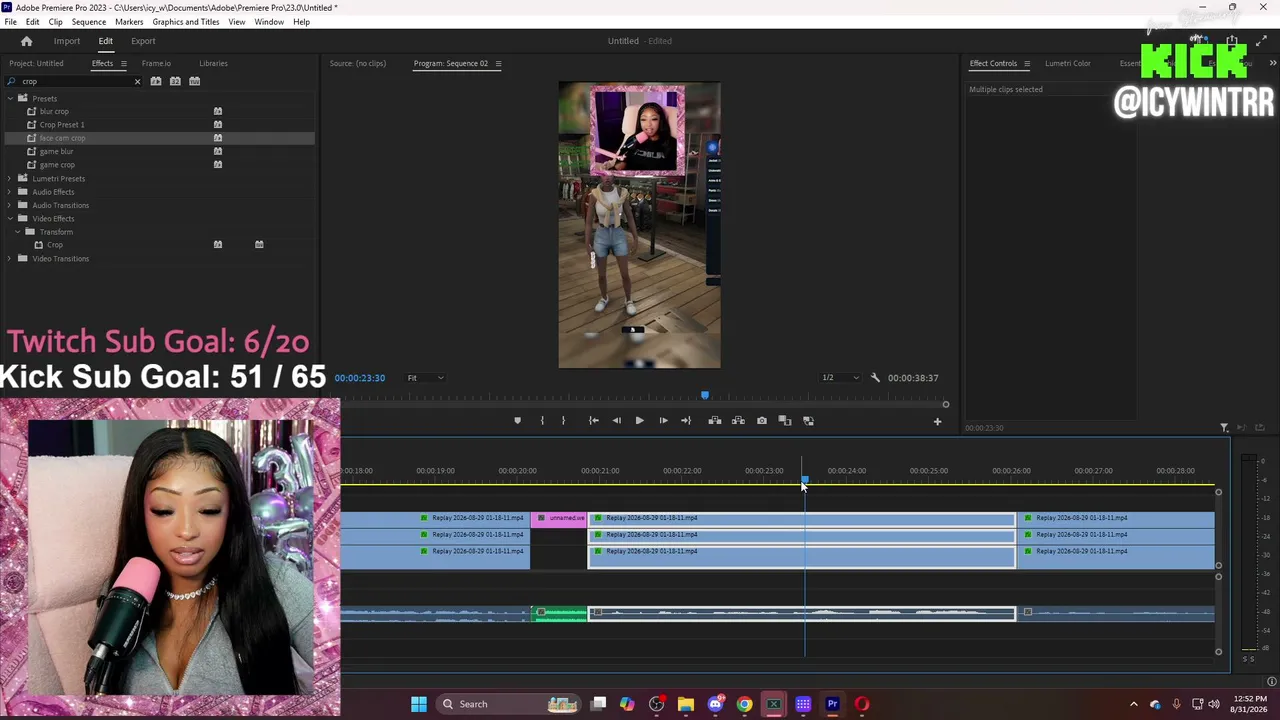Mark In point in Program monitor
Screen dimensions: 1280x720
[542, 421]
